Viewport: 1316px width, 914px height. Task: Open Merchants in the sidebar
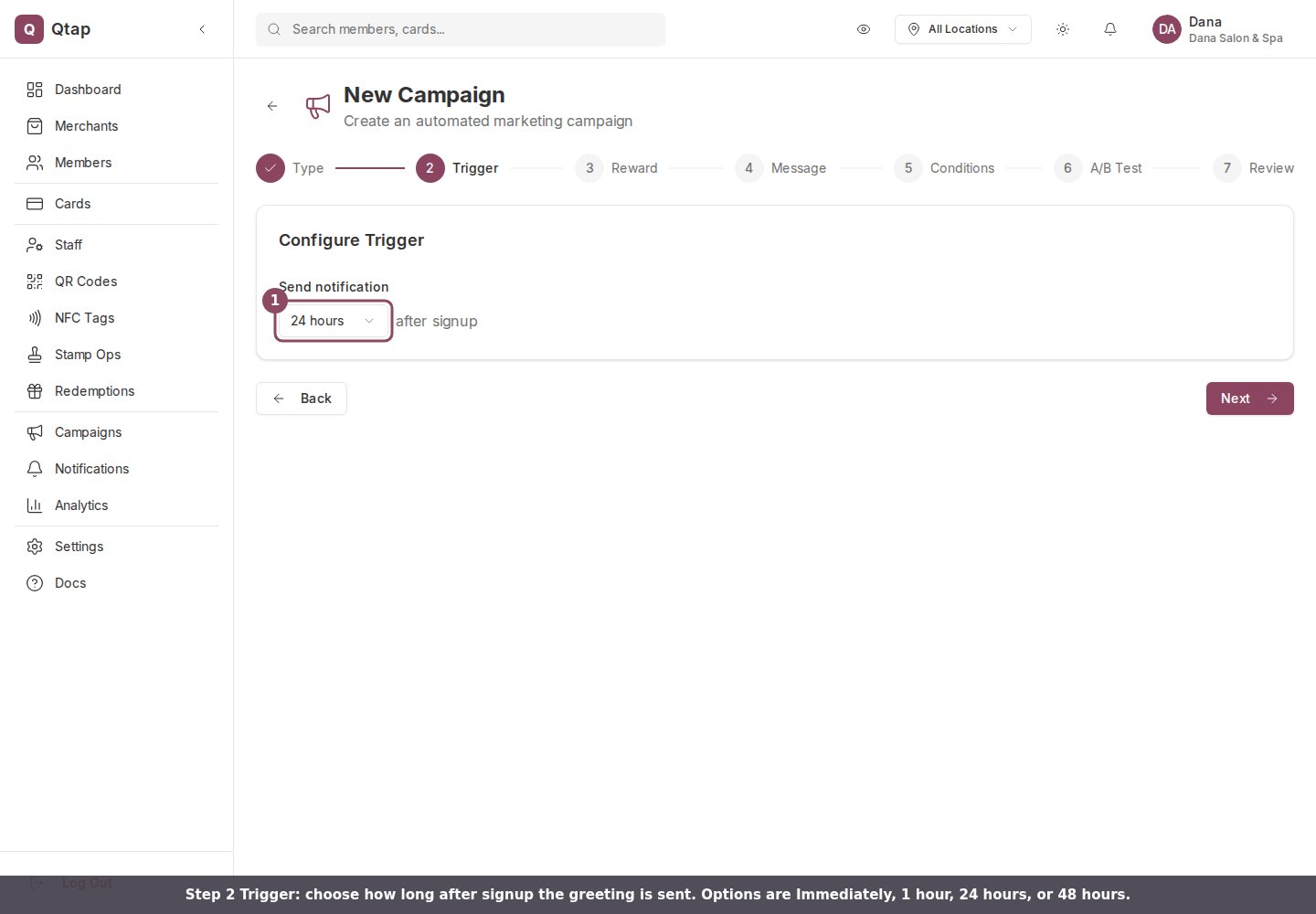116,126
